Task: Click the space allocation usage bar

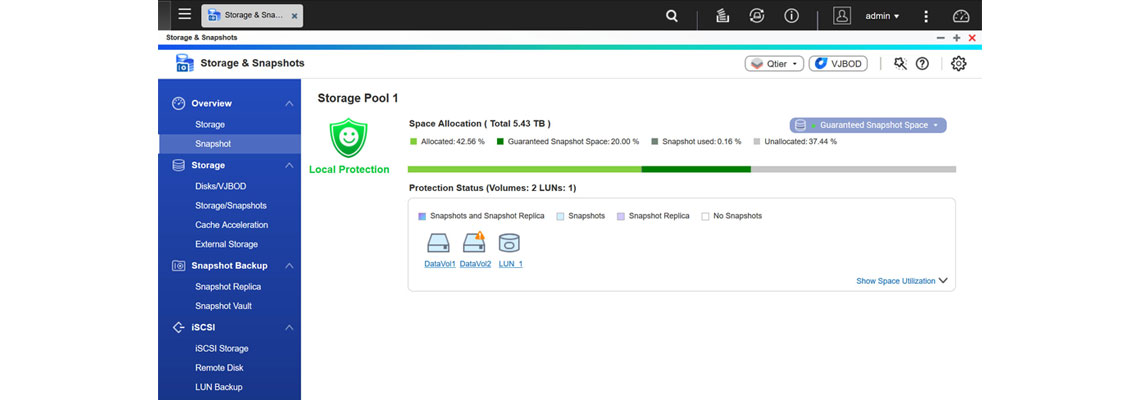Action: tap(682, 169)
